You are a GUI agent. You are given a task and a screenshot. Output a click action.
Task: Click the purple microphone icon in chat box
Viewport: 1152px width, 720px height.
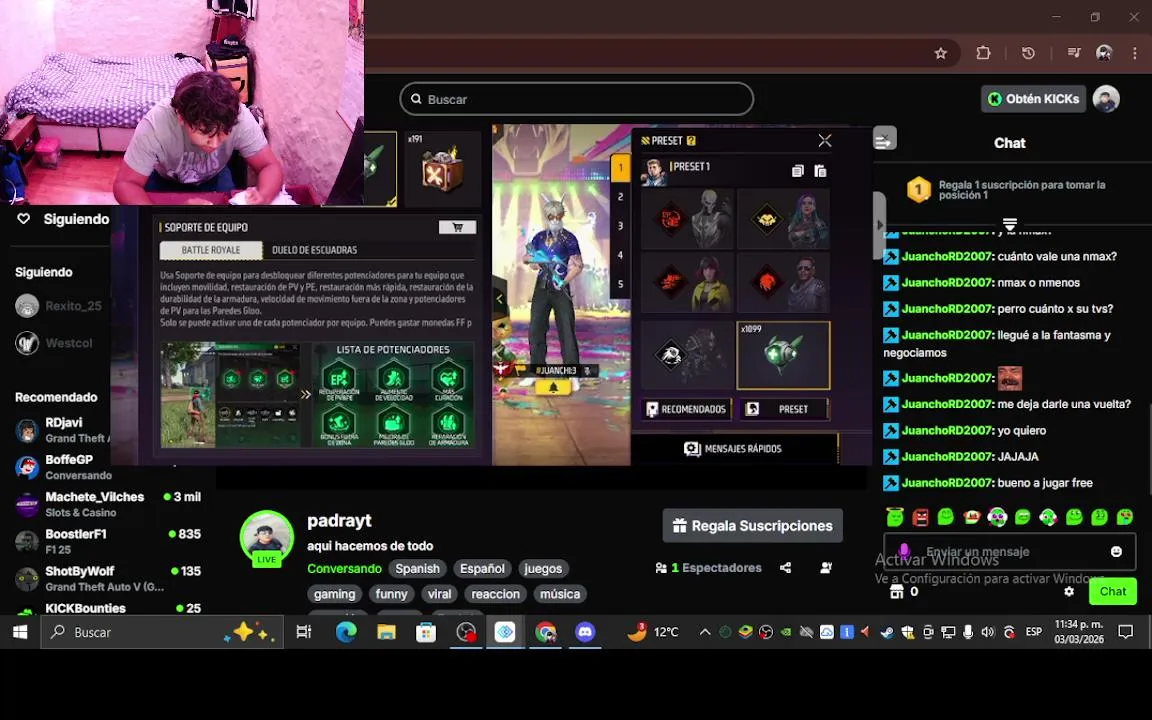point(904,551)
